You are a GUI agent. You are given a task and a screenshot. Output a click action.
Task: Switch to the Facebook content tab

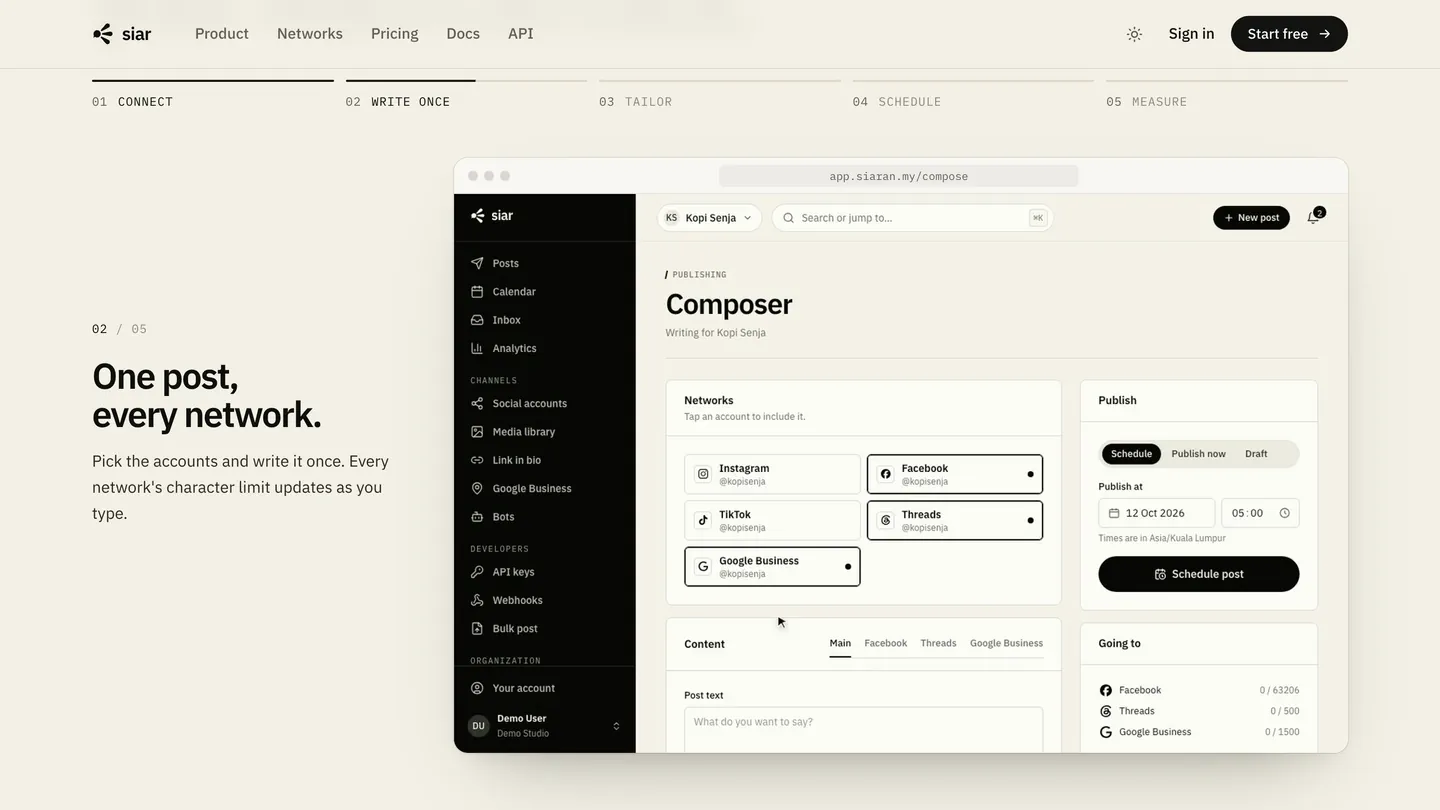[886, 644]
